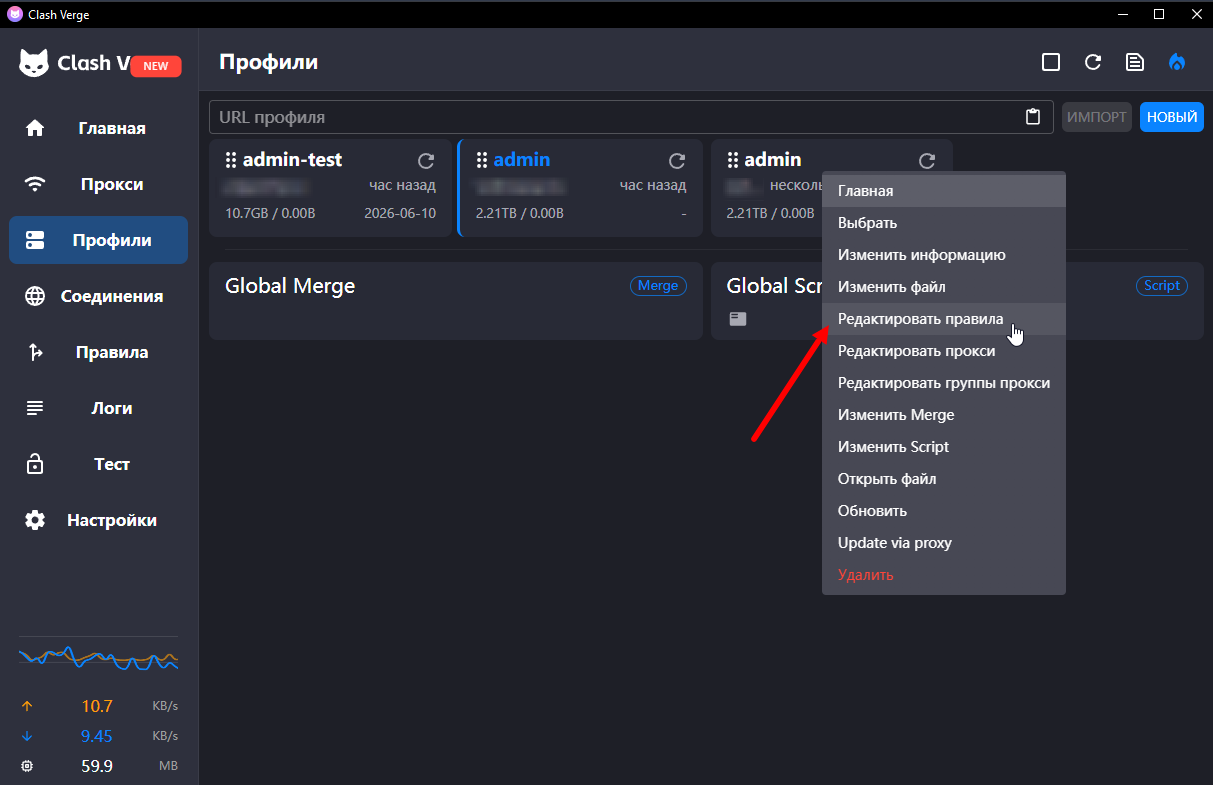Screen dimensions: 1213x785
Task: Click the Merge tag label
Action: 658,286
